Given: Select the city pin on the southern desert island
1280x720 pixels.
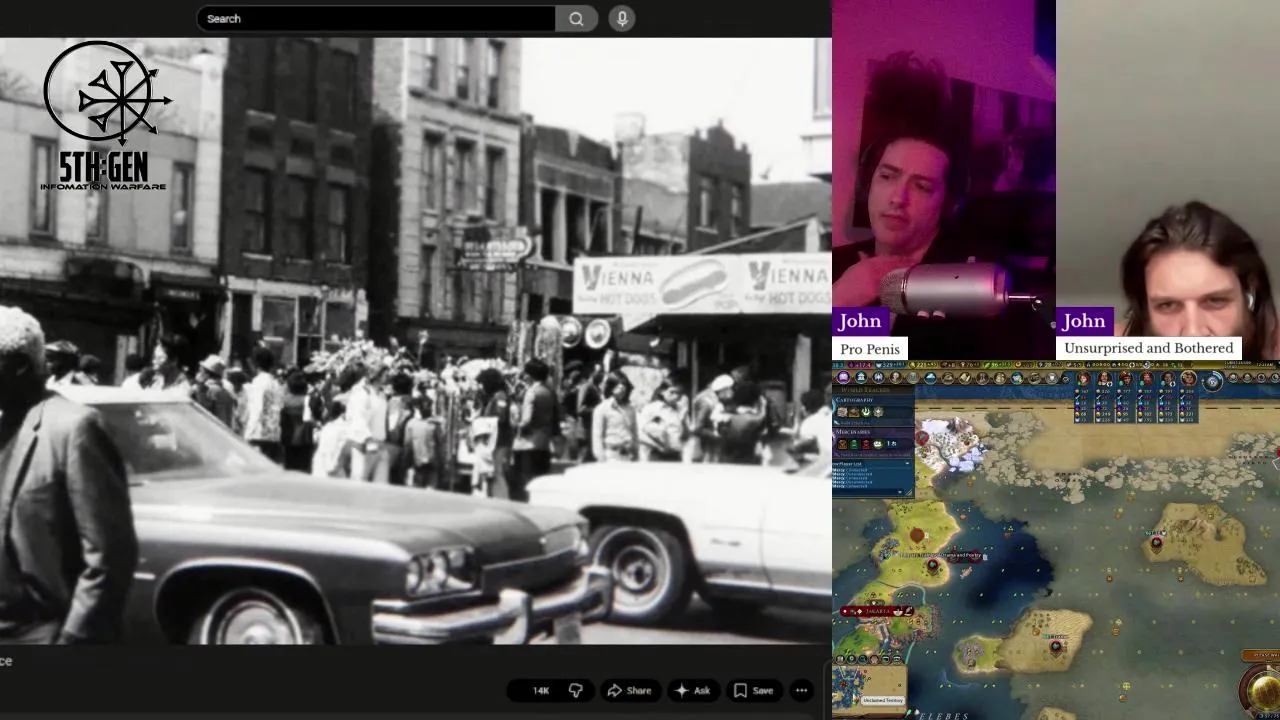Looking at the screenshot, I should tap(1056, 647).
